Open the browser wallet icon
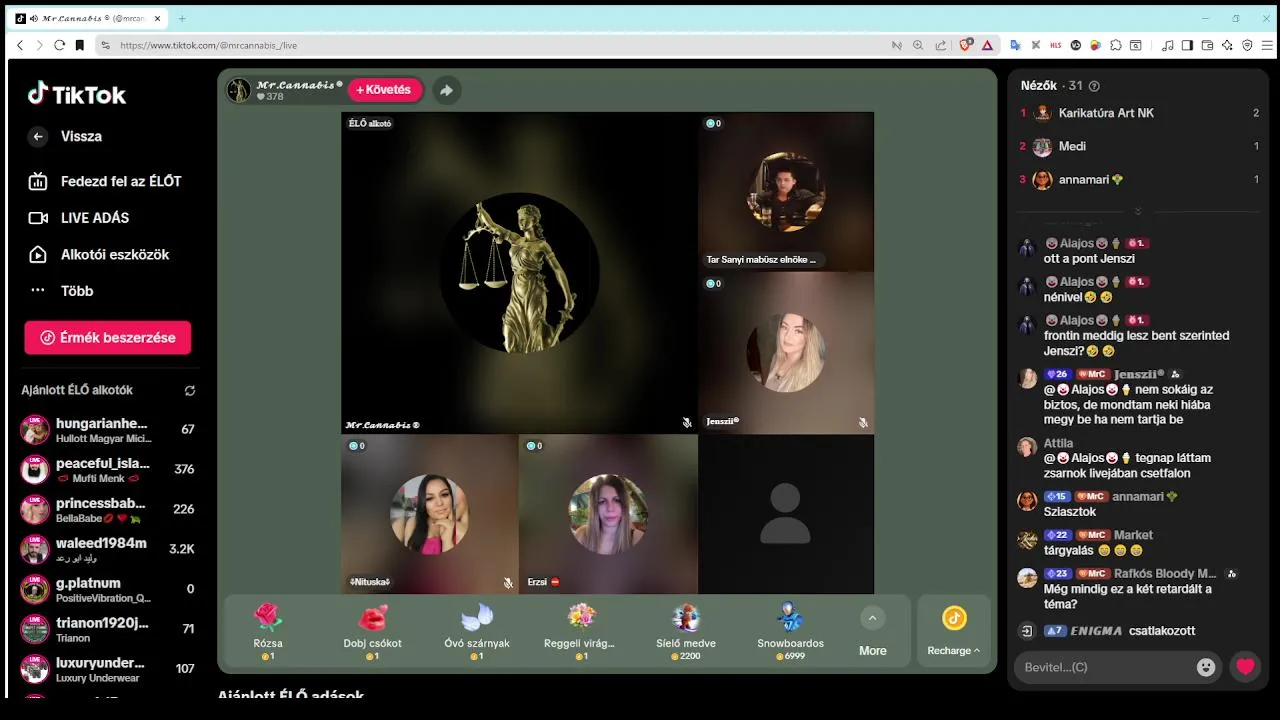This screenshot has width=1280, height=720. point(1207,45)
